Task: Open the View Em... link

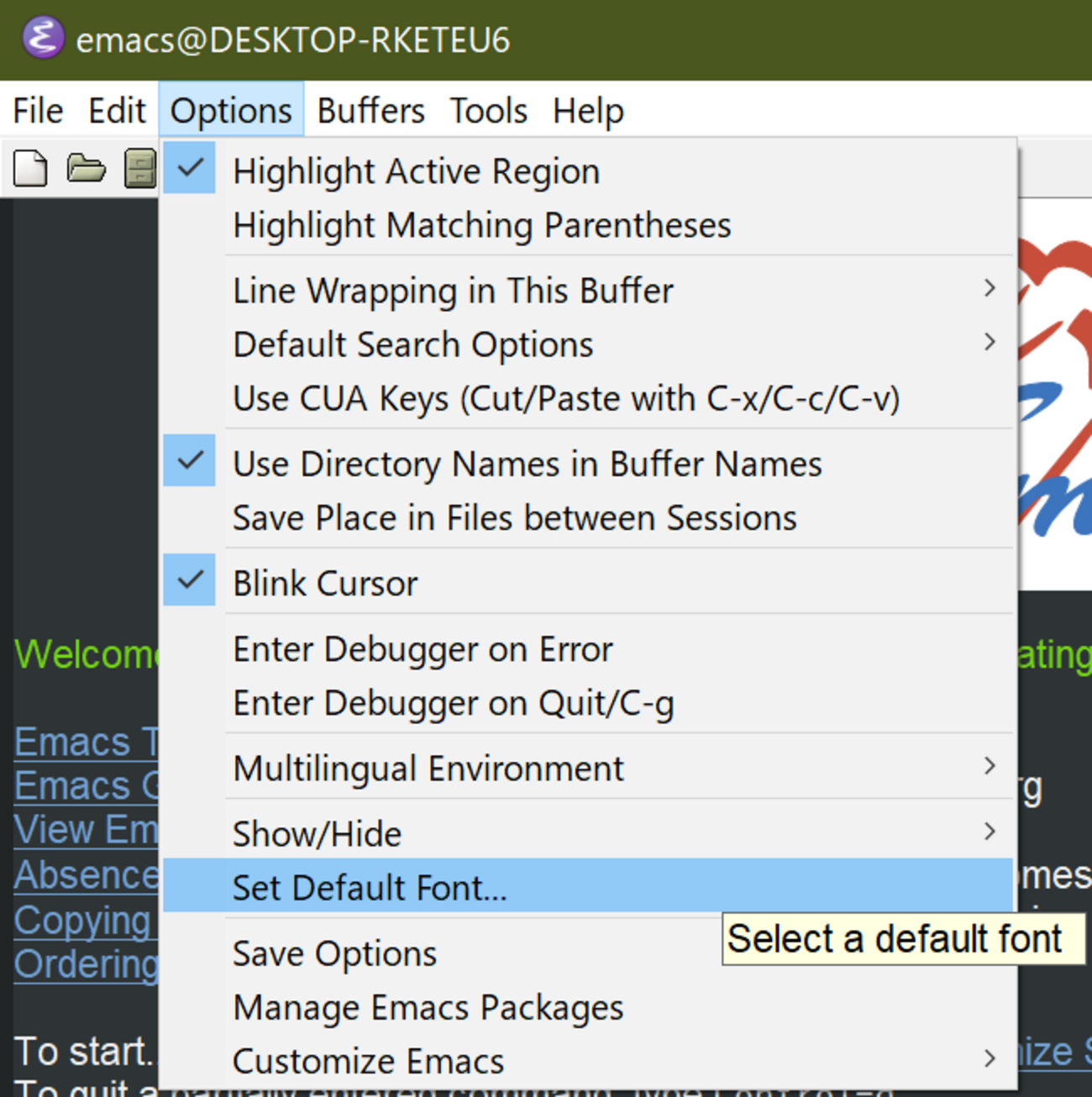Action: coord(86,830)
